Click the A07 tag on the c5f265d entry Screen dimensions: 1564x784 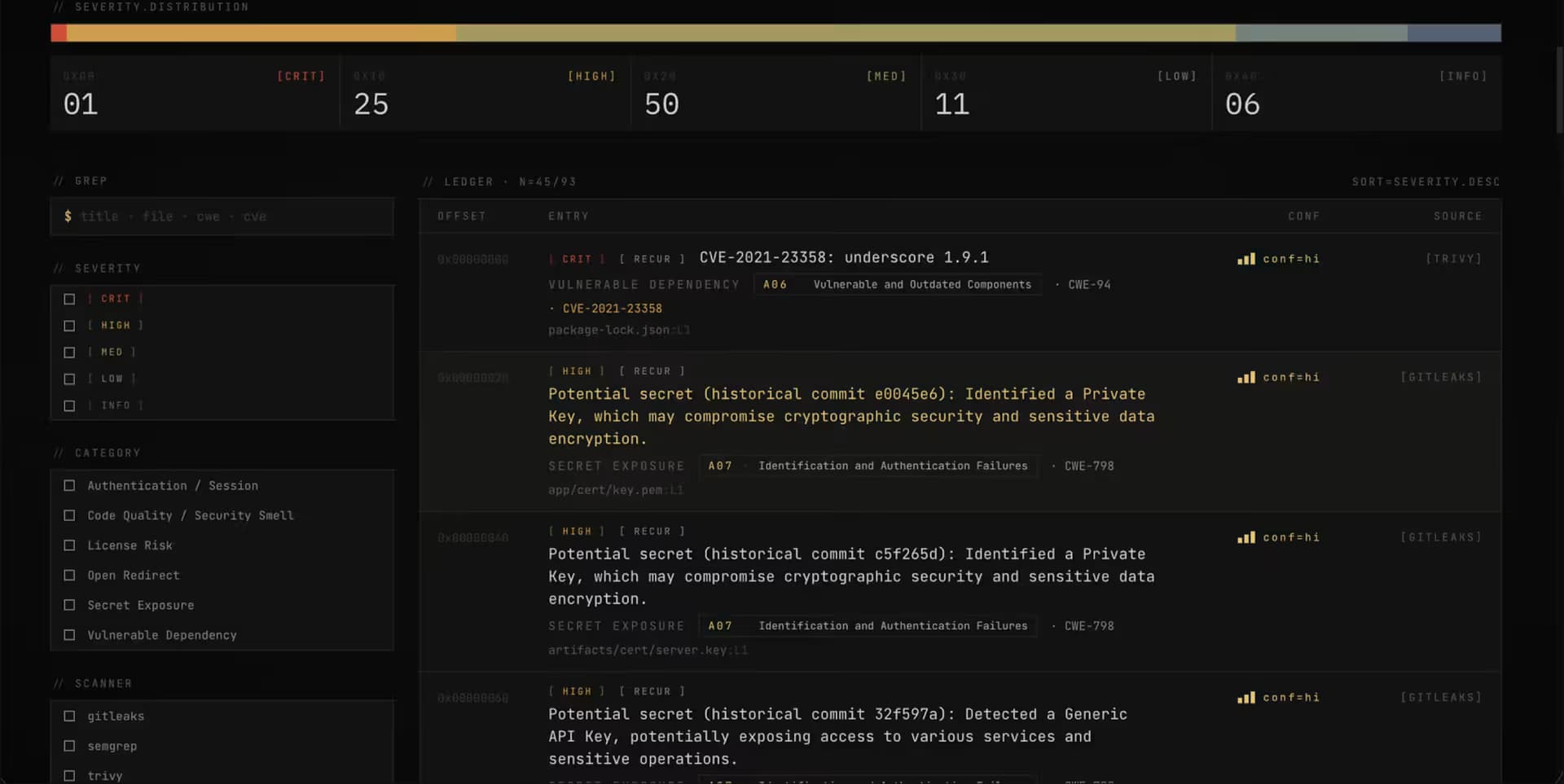click(868, 626)
